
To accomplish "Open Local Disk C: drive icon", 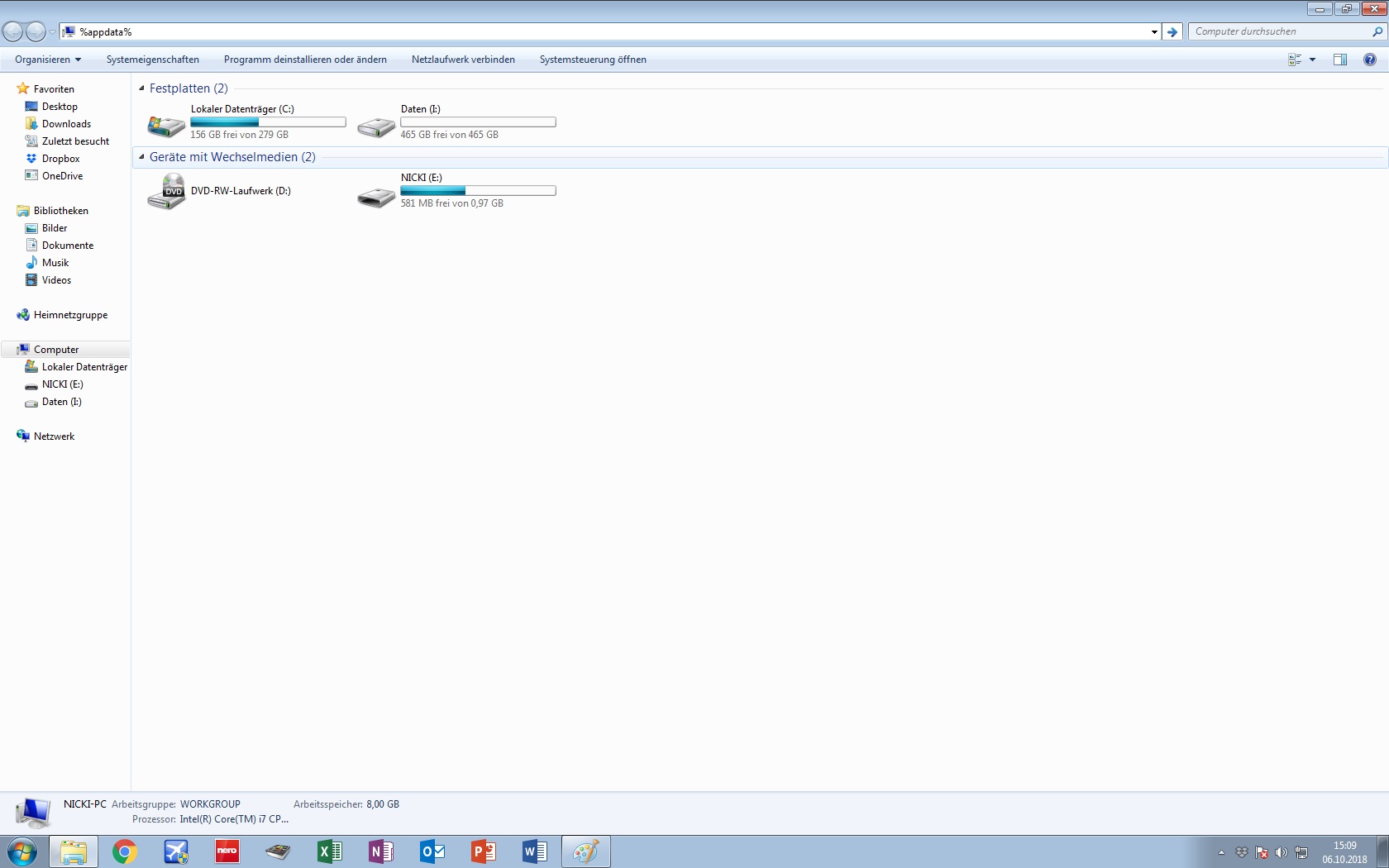I will (166, 124).
